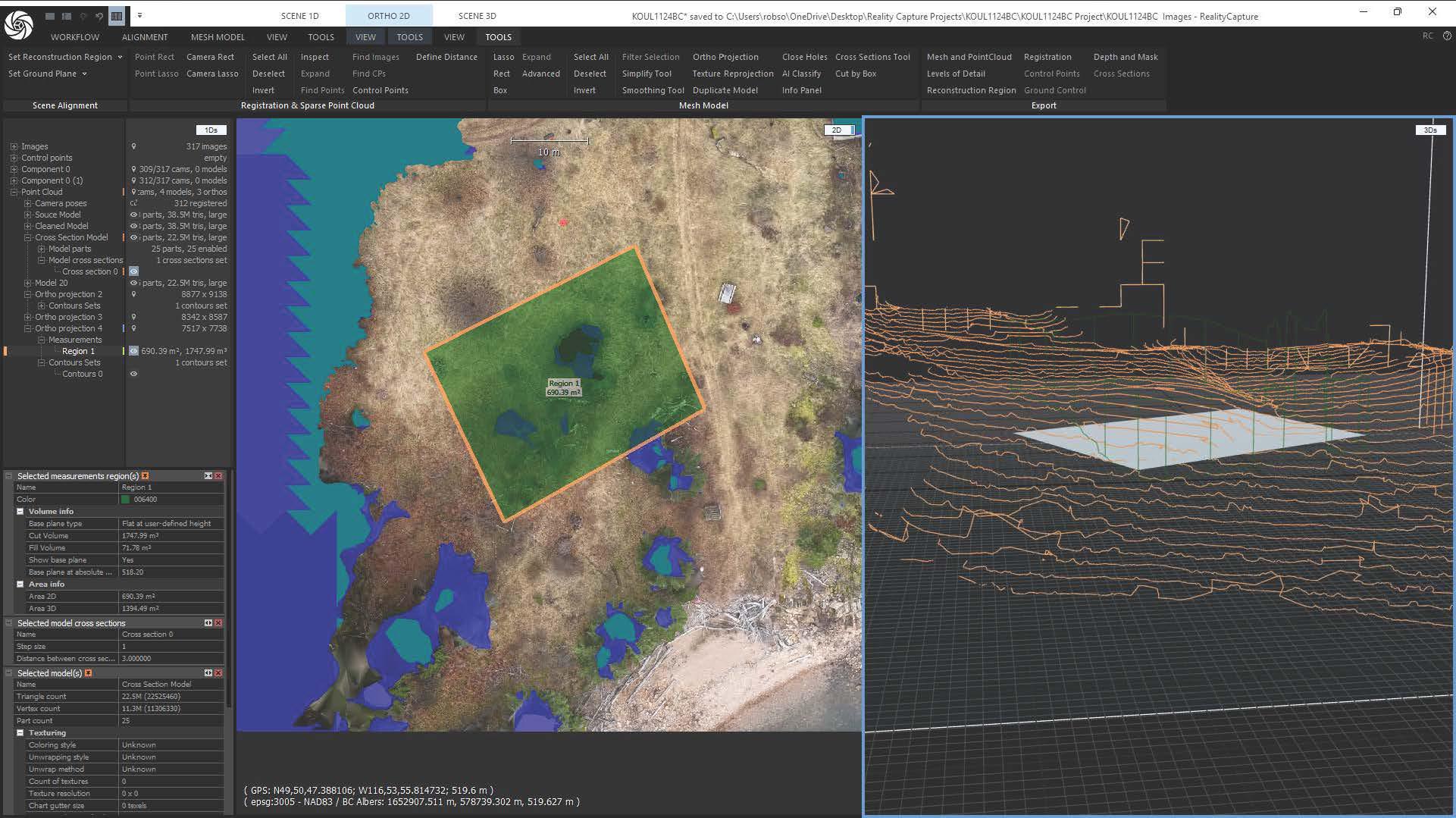Toggle visibility eye of Cross section 0
Screen dimensions: 1456x818
click(x=133, y=271)
